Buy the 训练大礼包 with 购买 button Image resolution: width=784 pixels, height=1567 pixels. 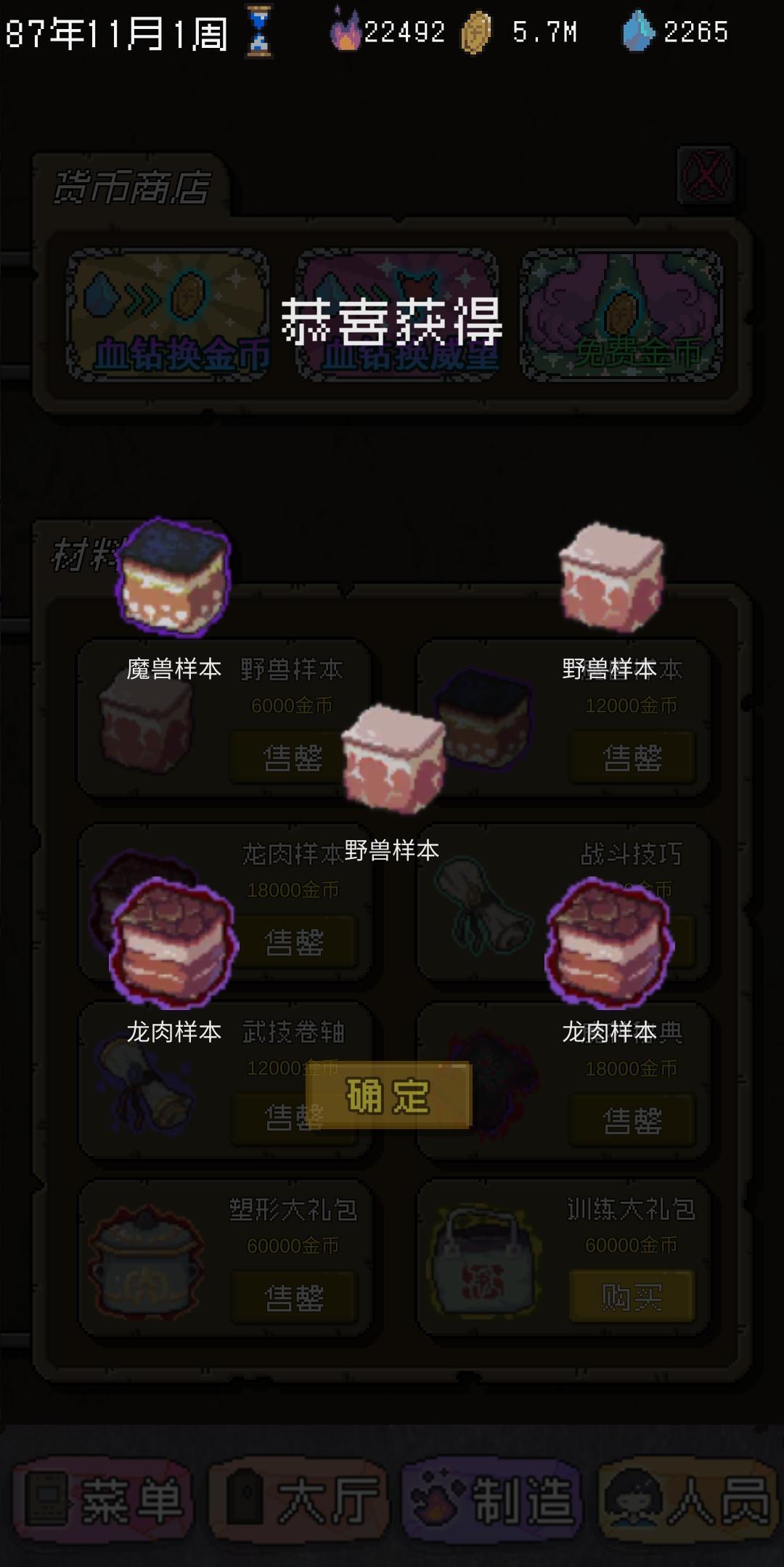click(632, 1296)
